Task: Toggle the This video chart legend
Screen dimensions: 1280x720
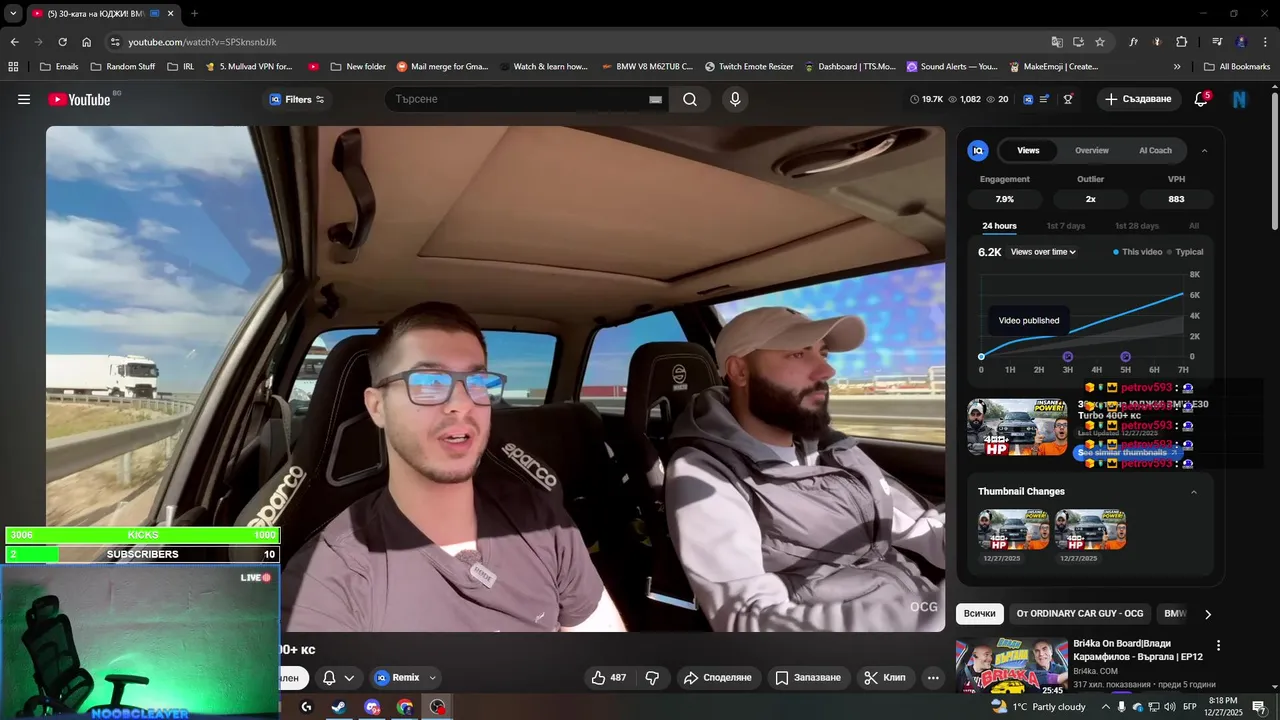Action: pos(1138,252)
